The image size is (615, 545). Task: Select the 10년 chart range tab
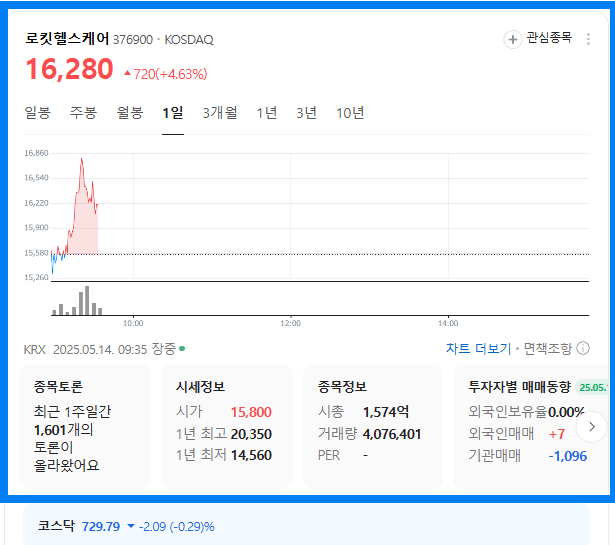coord(350,113)
